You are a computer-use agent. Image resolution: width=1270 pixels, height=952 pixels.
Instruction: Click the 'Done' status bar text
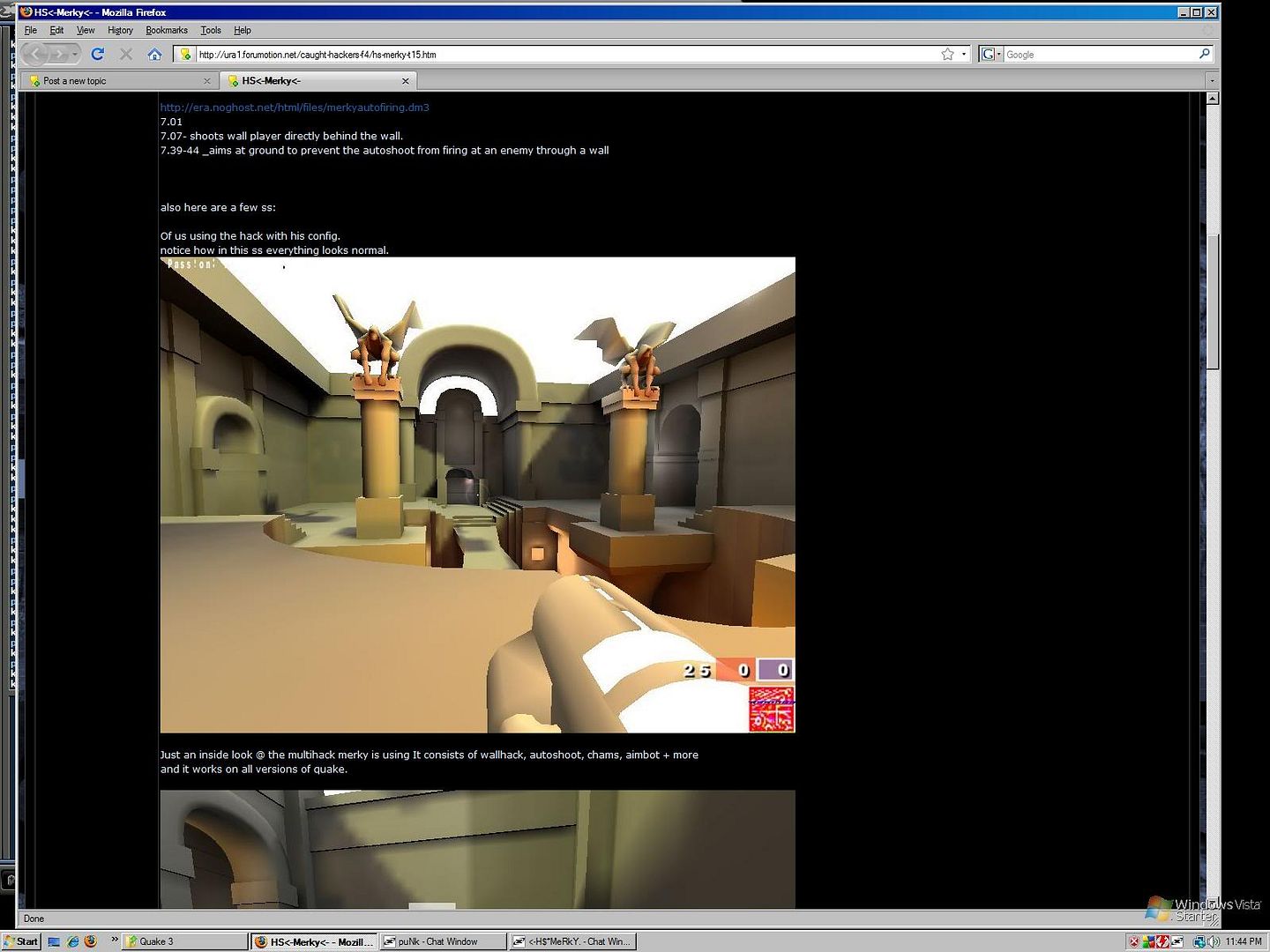click(34, 919)
